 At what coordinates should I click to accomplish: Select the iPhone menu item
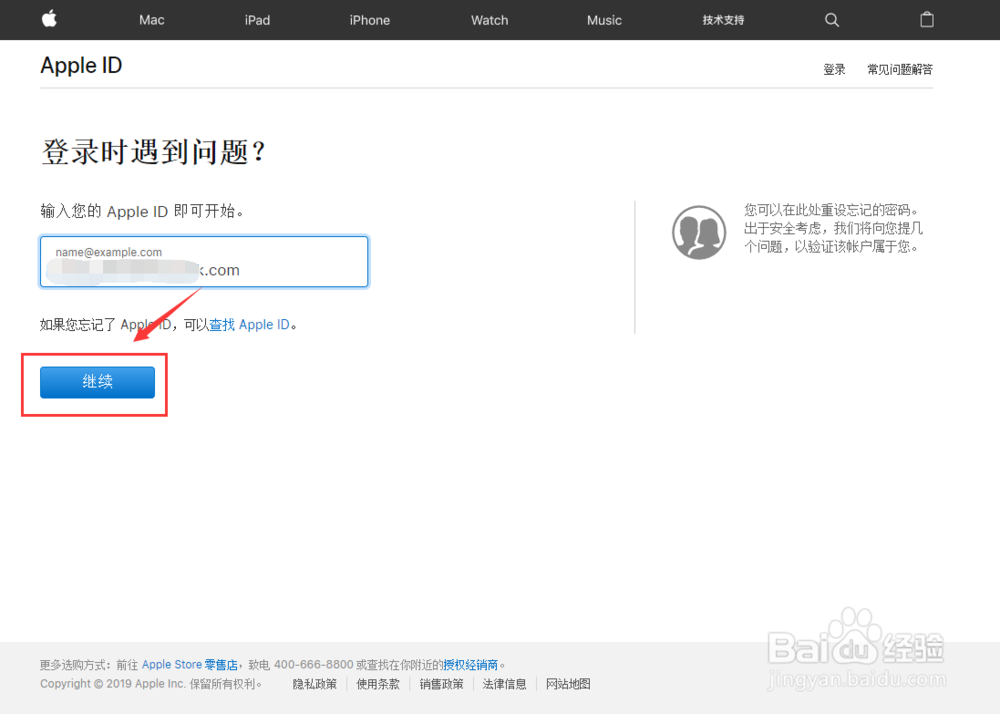tap(369, 19)
